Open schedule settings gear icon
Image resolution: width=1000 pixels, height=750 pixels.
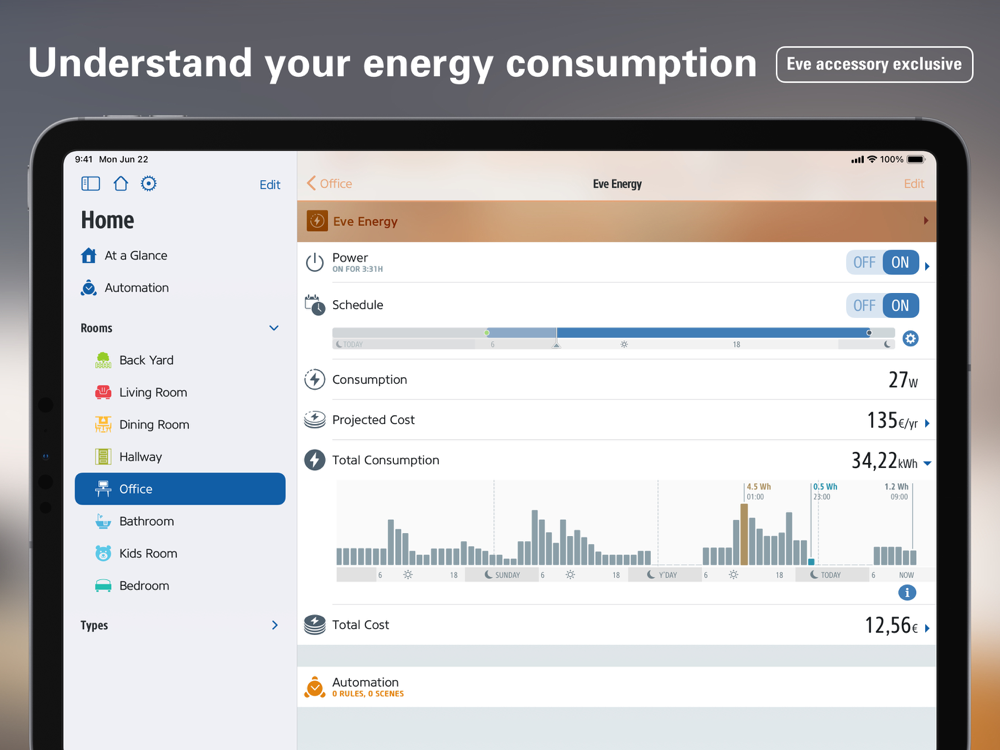911,339
